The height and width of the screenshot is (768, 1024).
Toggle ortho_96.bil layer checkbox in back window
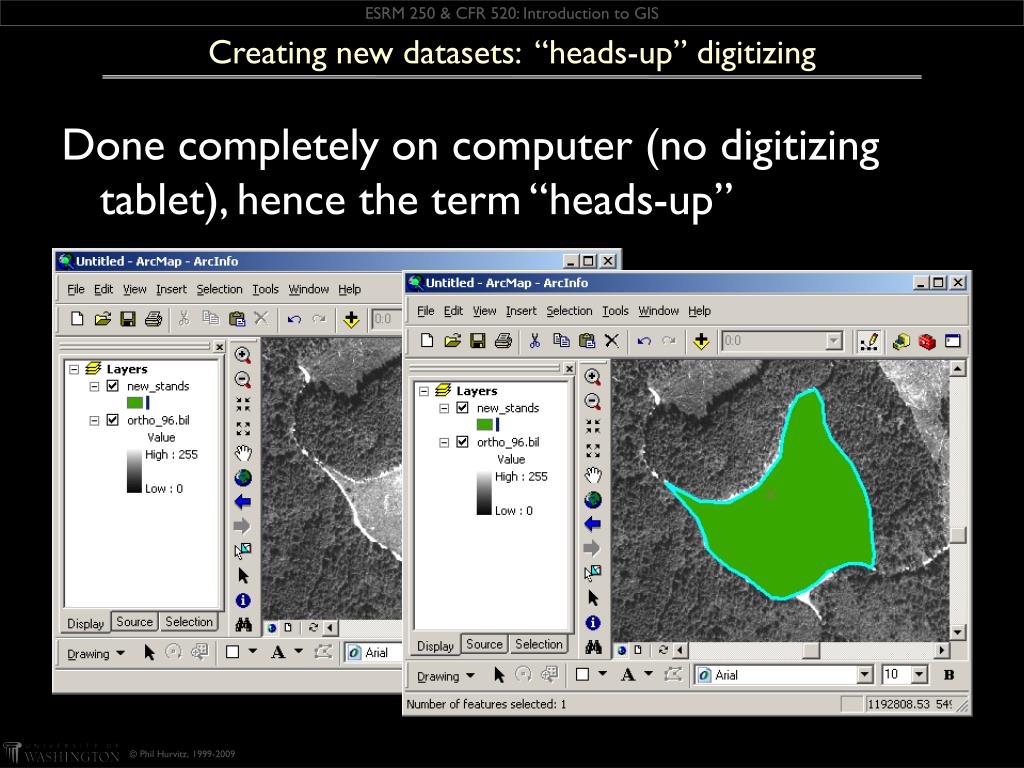112,420
